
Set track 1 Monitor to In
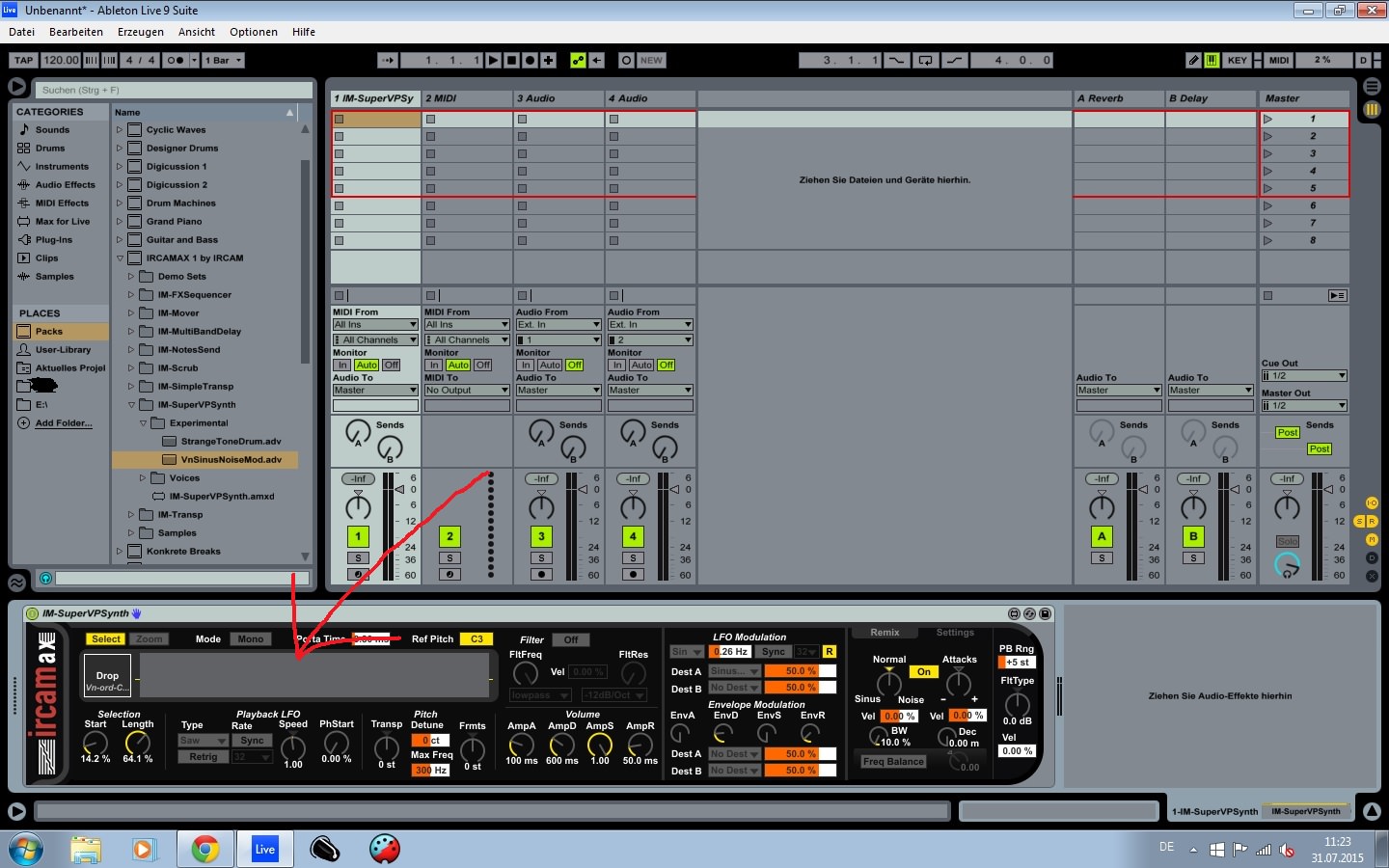[x=342, y=366]
